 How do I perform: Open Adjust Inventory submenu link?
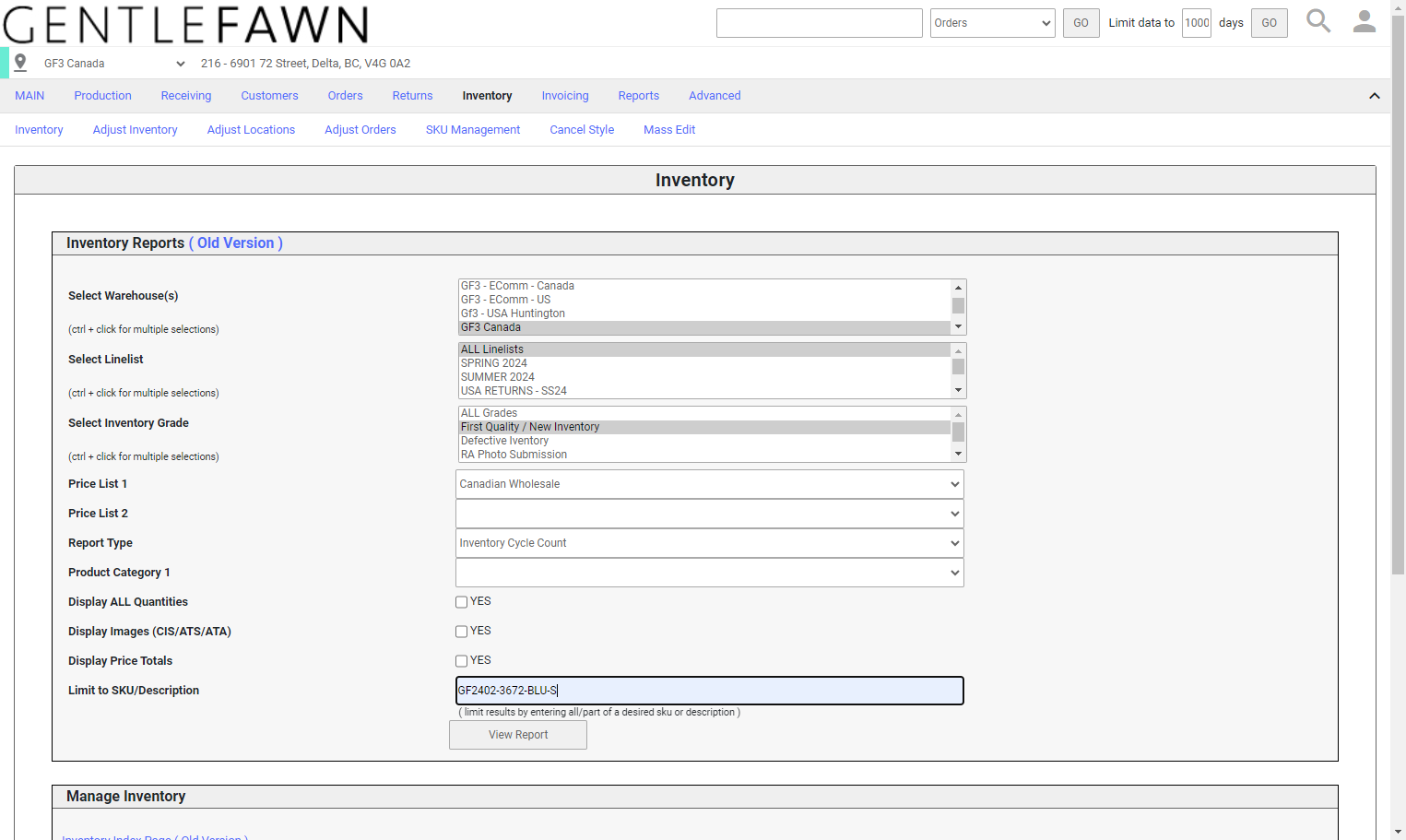[x=135, y=130]
